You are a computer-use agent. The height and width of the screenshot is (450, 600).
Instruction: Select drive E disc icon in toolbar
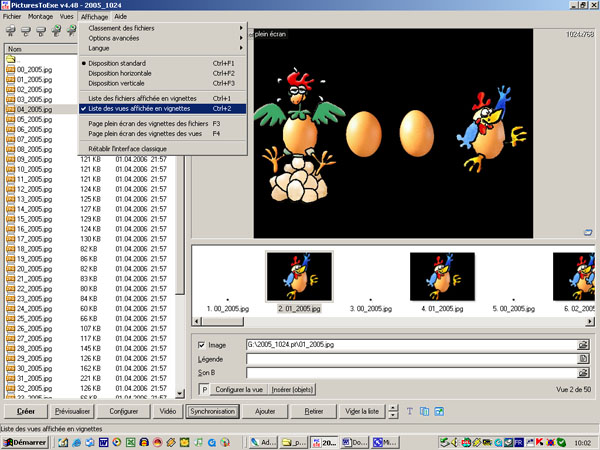click(56, 31)
